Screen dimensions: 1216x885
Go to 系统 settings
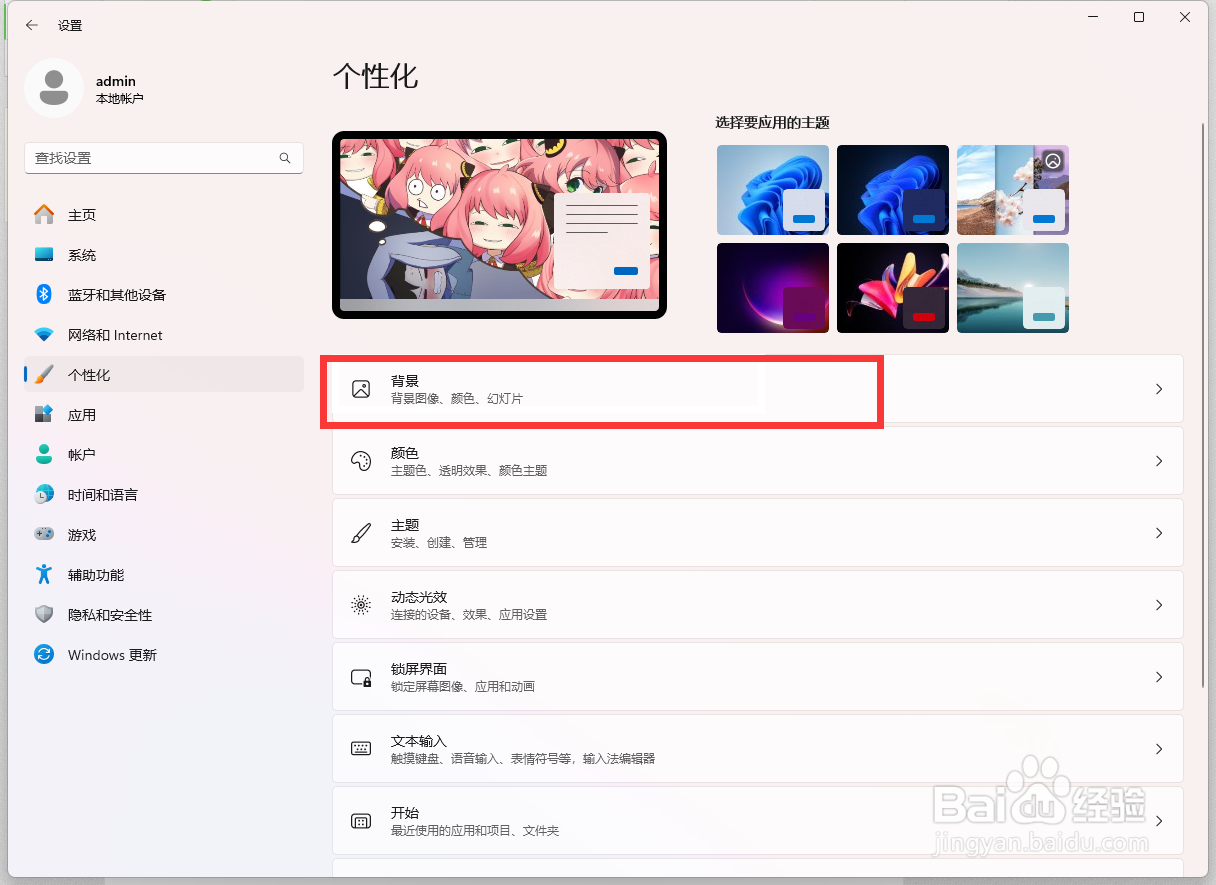[164, 255]
